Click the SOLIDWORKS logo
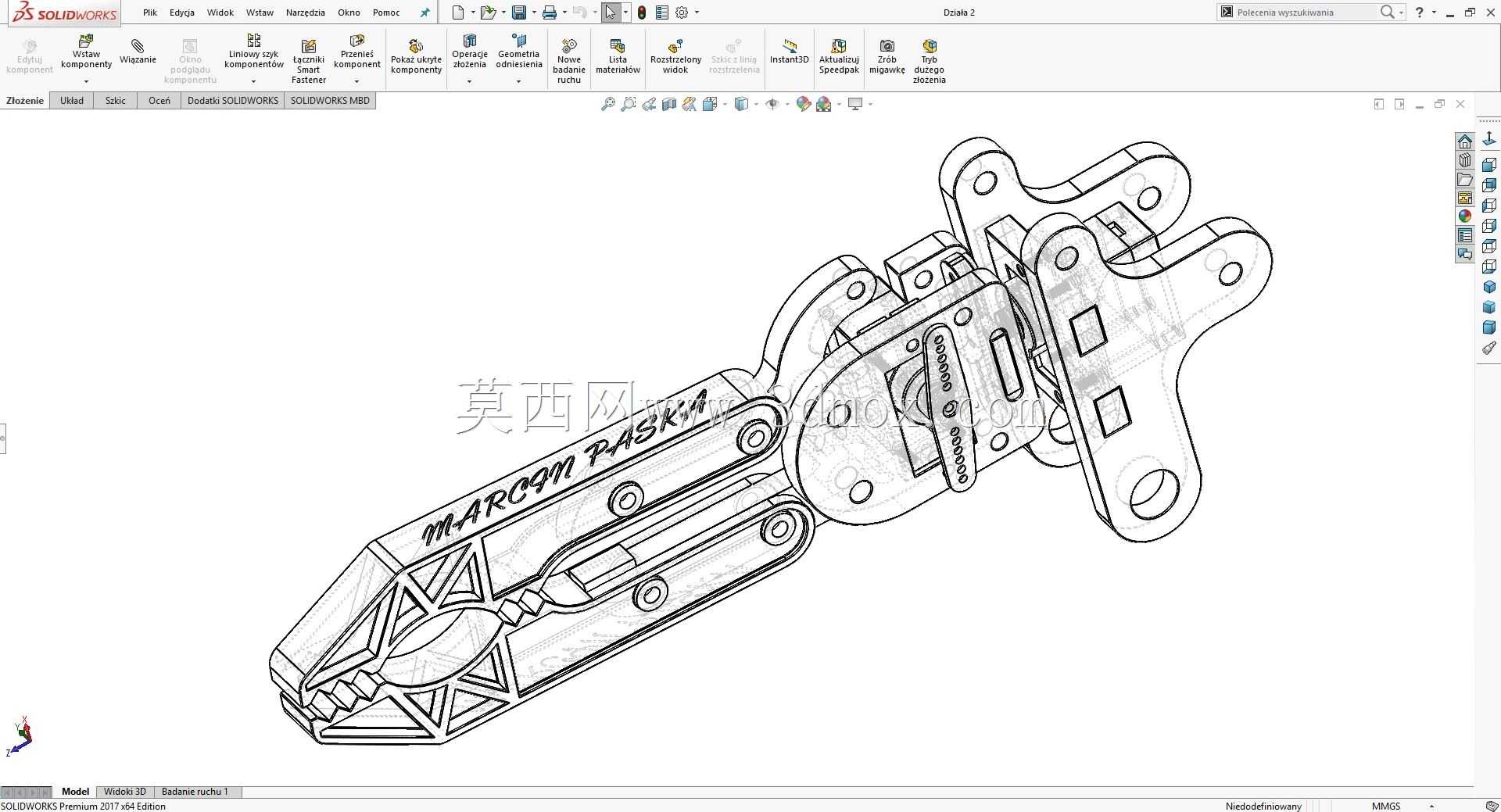The image size is (1501, 812). (x=64, y=13)
